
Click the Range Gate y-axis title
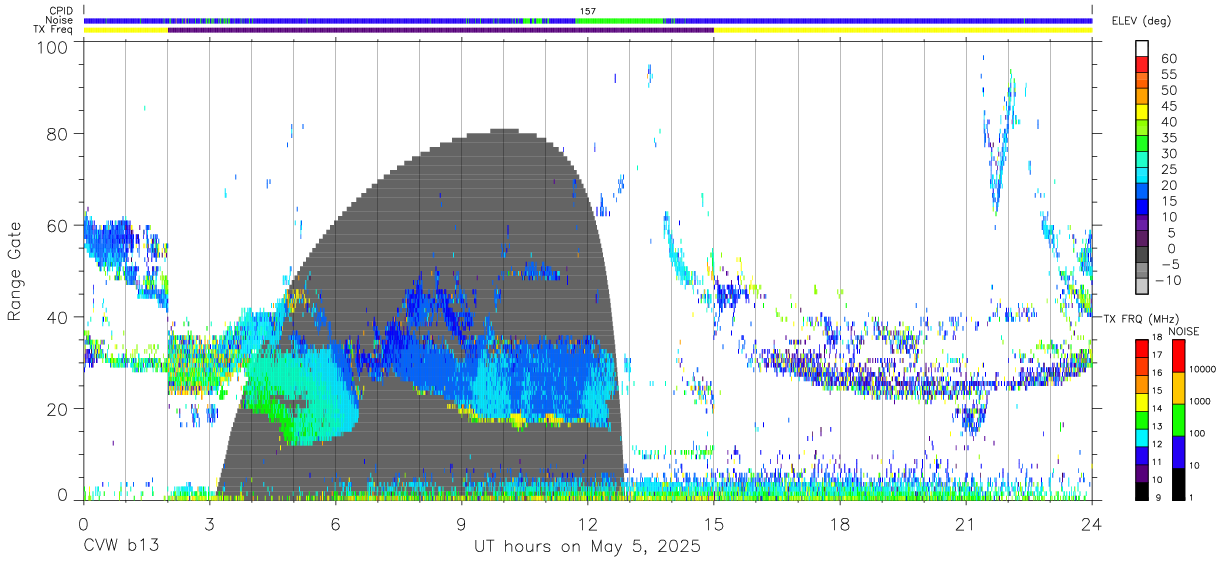click(x=14, y=271)
